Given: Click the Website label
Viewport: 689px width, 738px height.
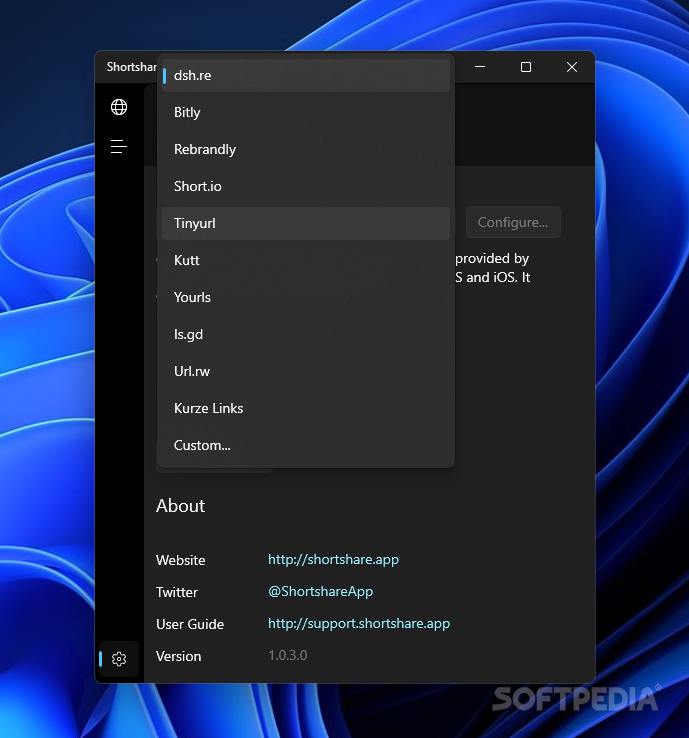Looking at the screenshot, I should click(181, 560).
